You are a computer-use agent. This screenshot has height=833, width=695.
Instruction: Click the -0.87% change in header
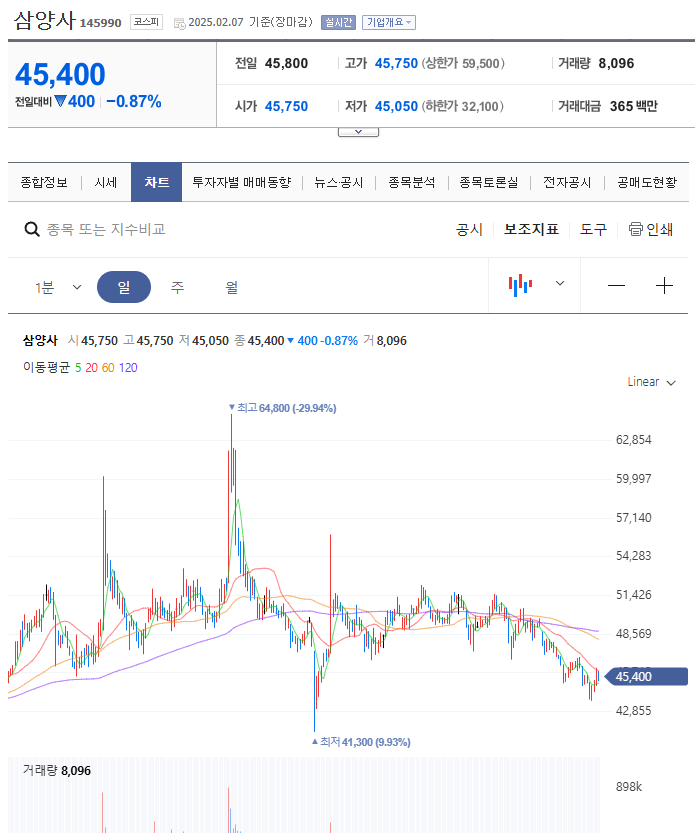[134, 101]
